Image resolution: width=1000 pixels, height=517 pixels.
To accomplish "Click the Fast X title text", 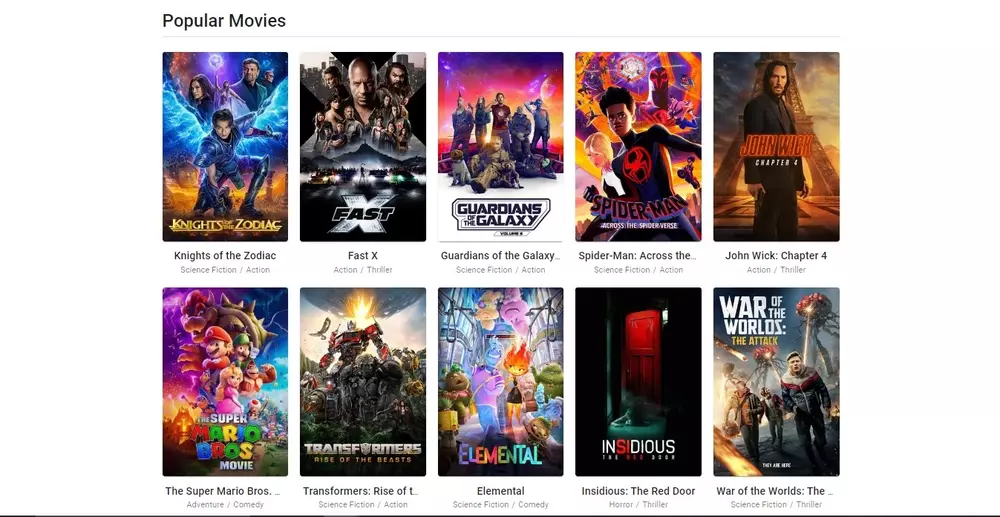I will (x=363, y=256).
